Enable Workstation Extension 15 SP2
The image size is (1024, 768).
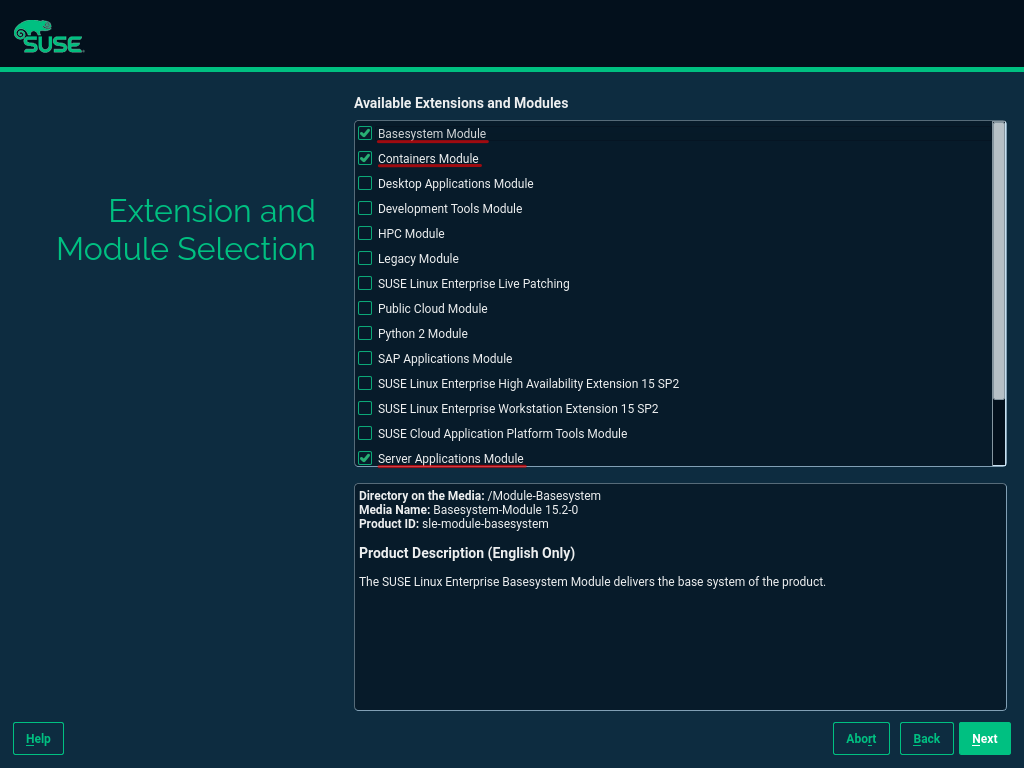[365, 407]
